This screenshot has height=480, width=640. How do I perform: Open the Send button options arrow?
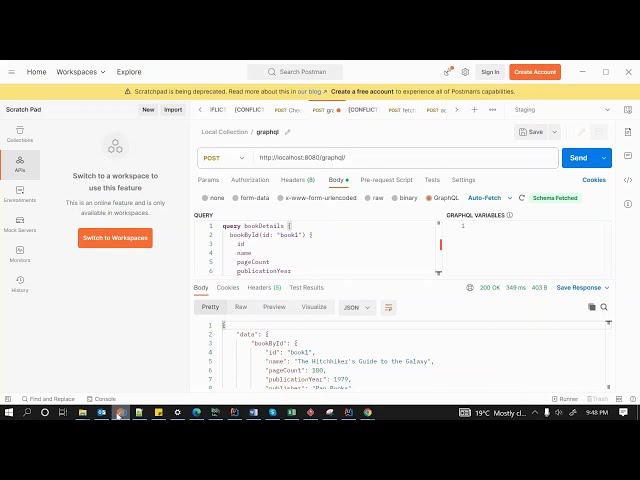pos(604,158)
